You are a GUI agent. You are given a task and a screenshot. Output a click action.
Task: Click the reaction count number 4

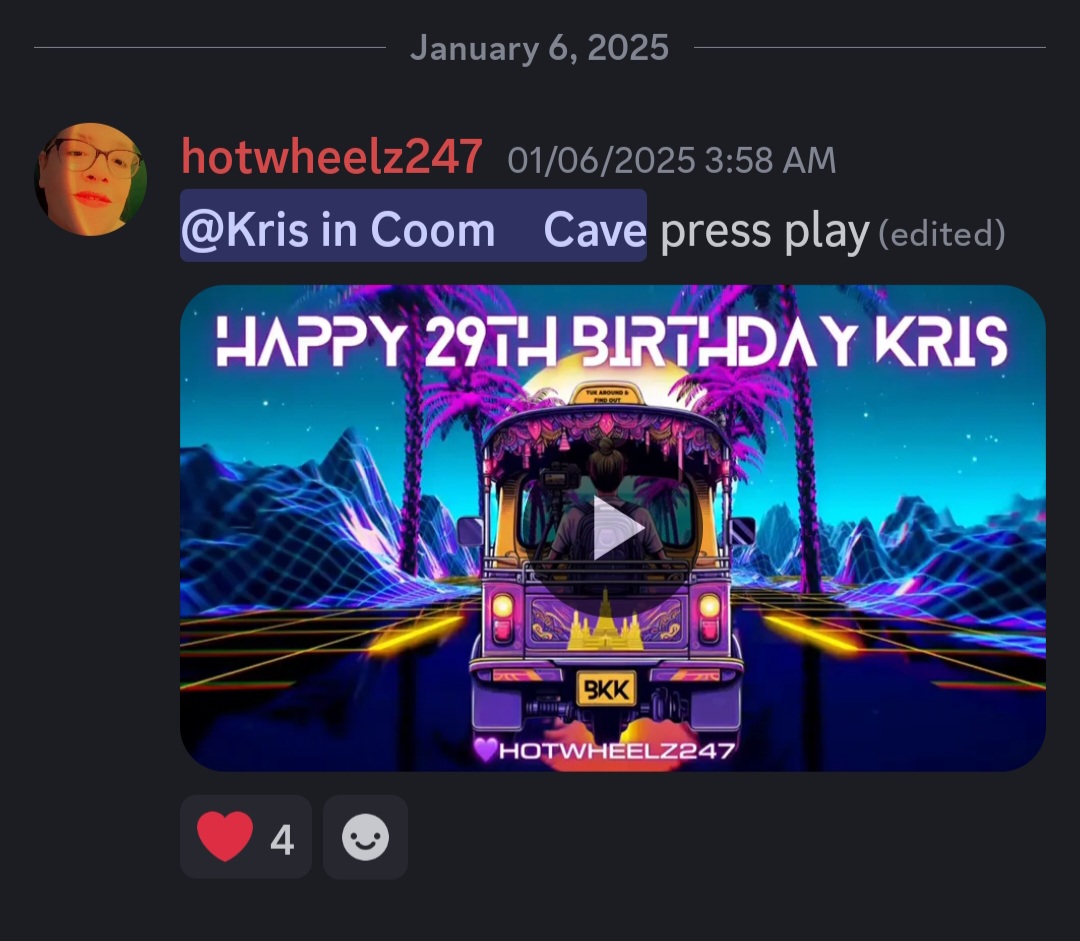coord(282,839)
